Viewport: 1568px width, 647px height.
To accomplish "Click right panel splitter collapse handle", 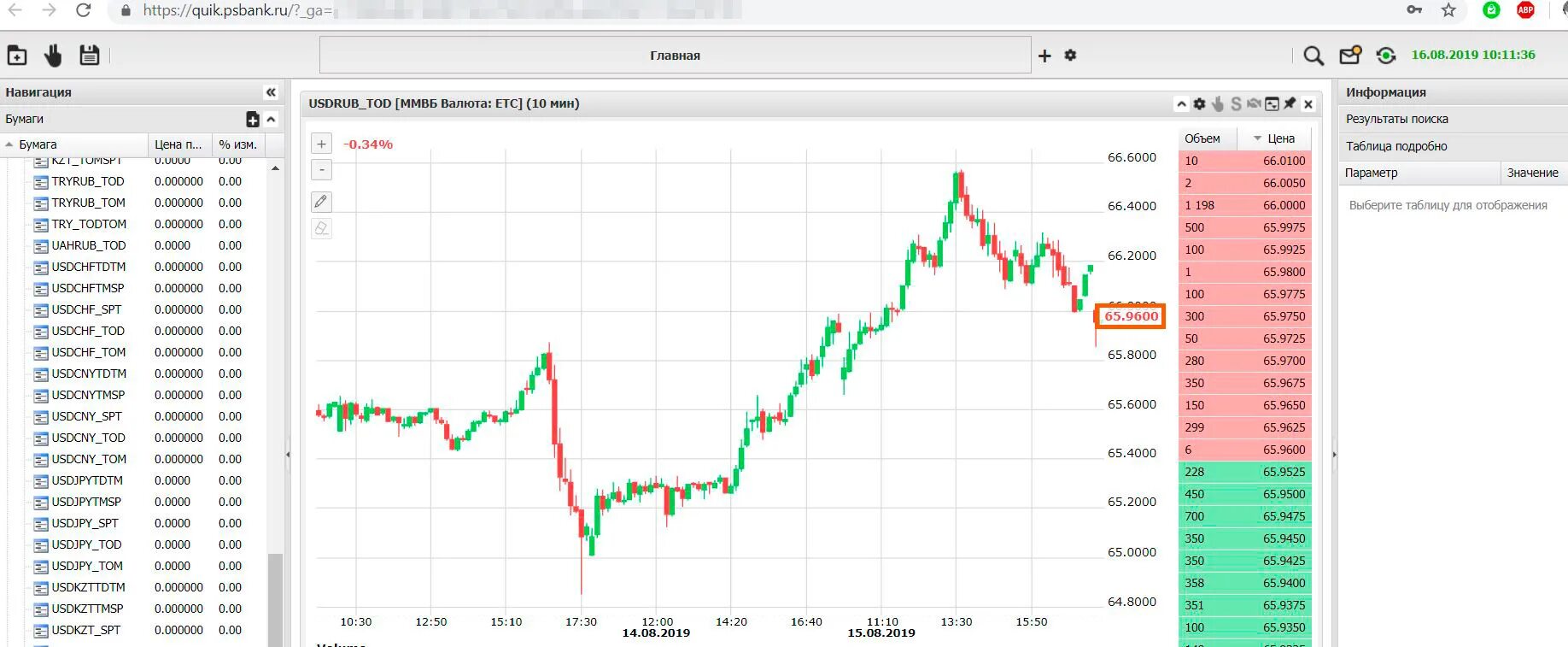I will 1334,455.
